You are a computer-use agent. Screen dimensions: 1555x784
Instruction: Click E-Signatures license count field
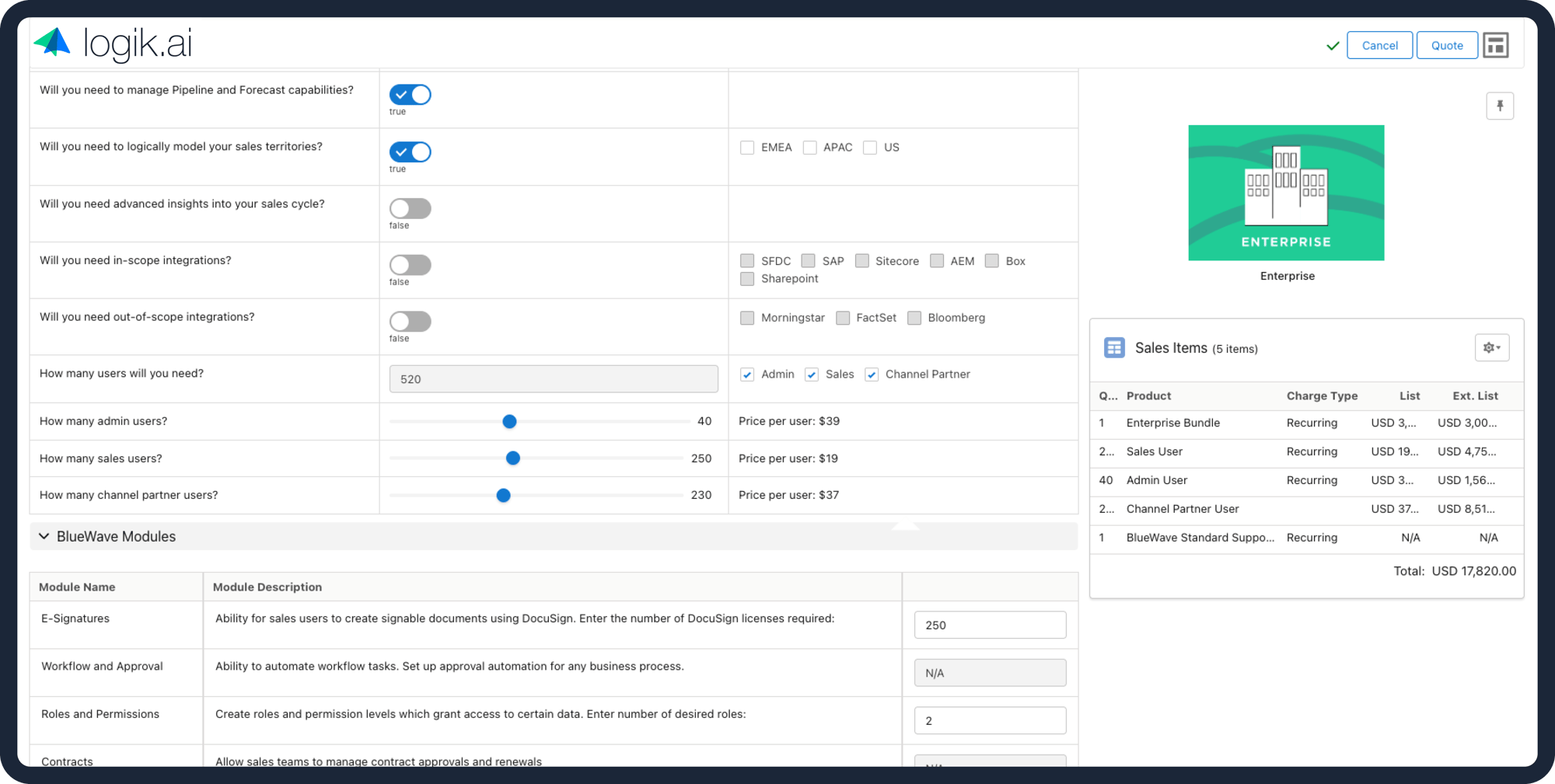point(990,625)
